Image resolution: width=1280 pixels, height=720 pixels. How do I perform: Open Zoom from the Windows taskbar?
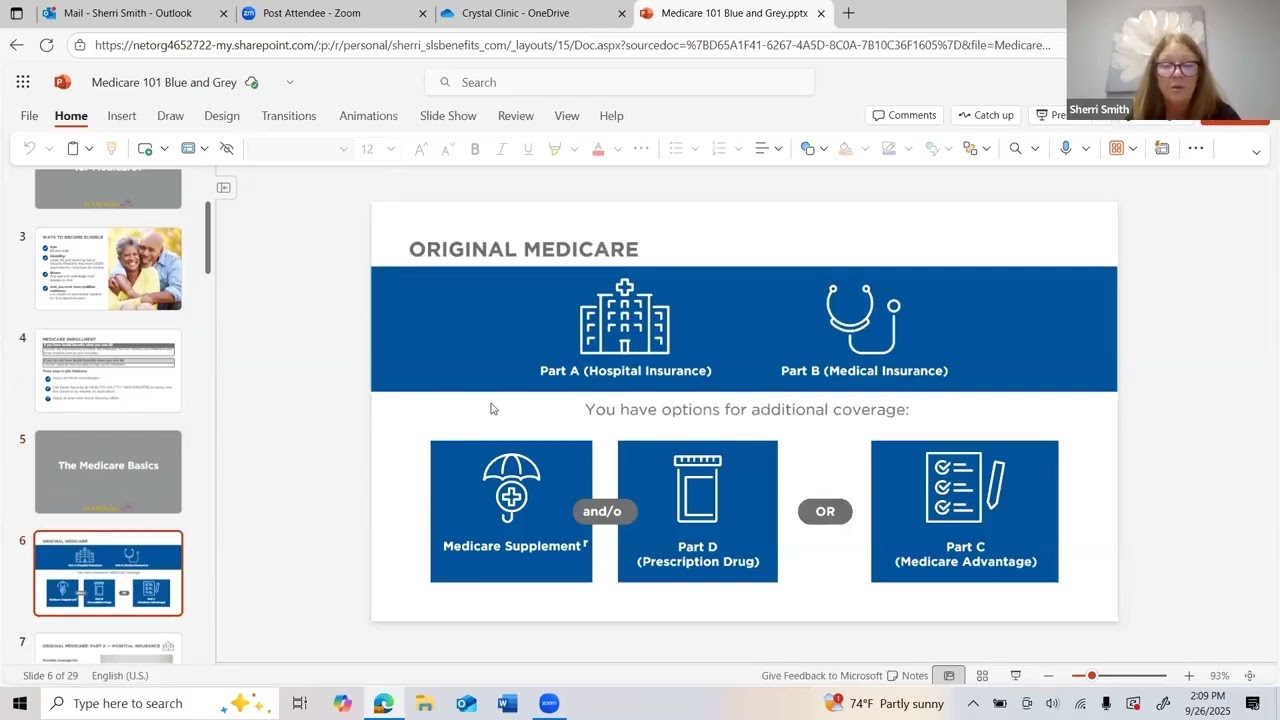(549, 703)
